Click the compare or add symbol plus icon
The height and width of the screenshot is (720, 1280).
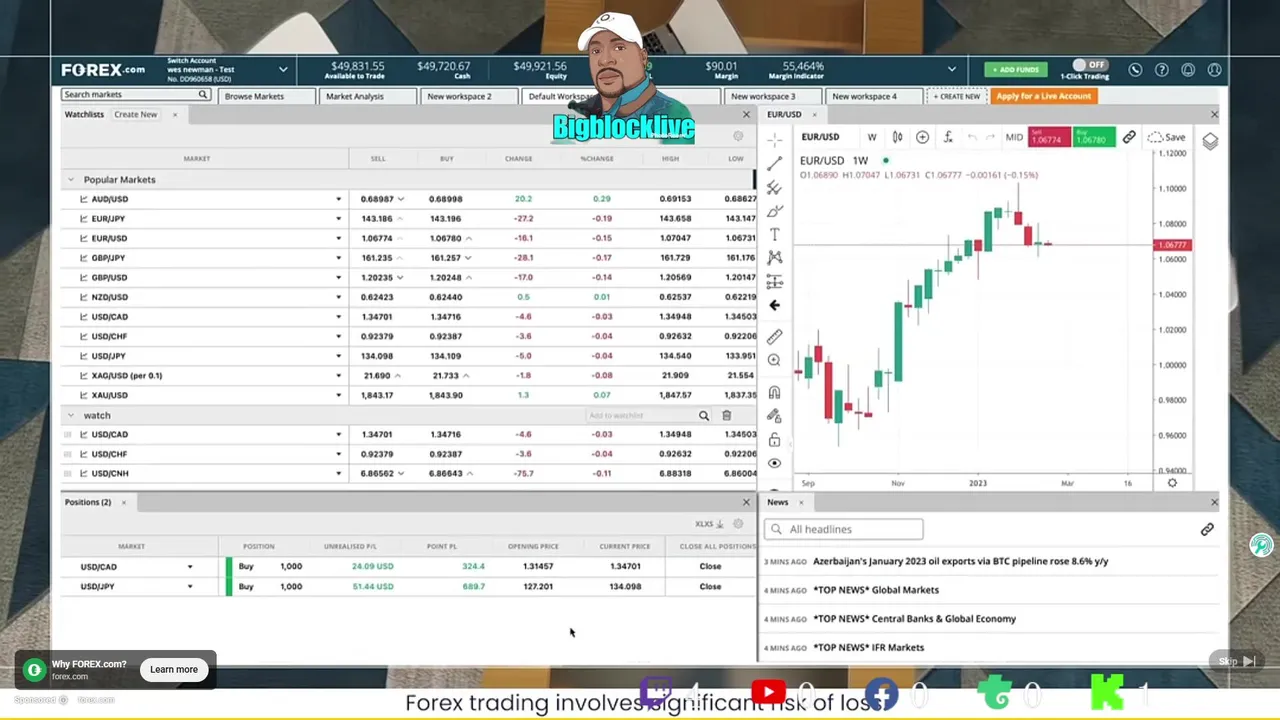coord(922,137)
